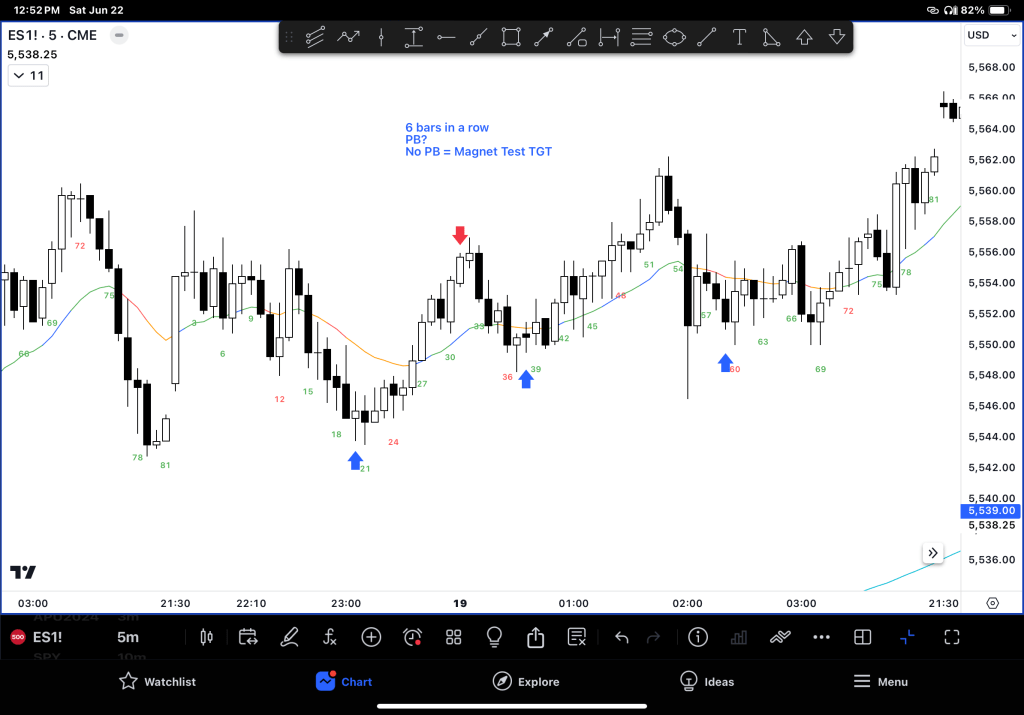Tap the share chart icon

[535, 637]
